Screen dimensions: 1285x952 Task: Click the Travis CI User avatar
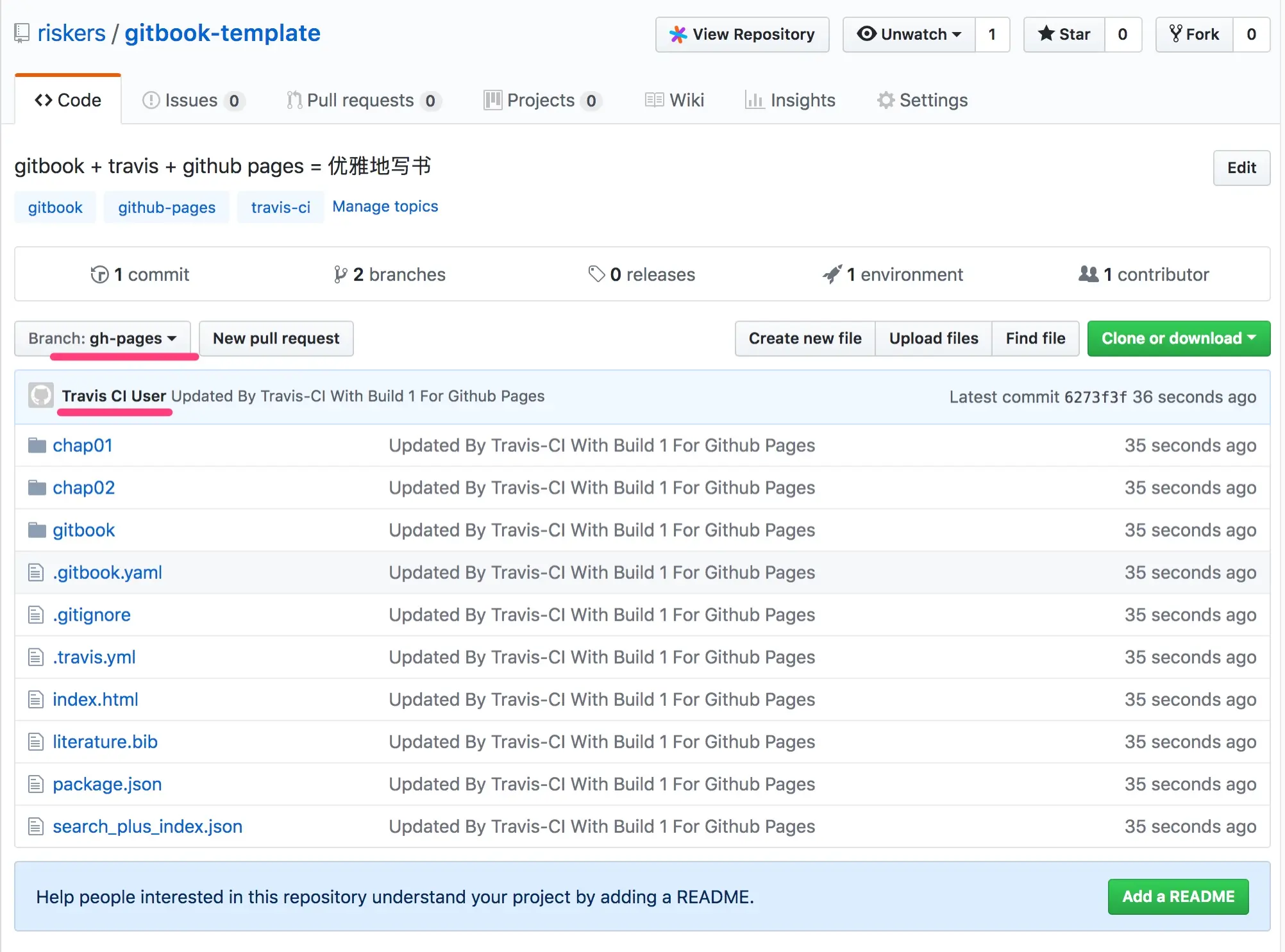[x=41, y=396]
